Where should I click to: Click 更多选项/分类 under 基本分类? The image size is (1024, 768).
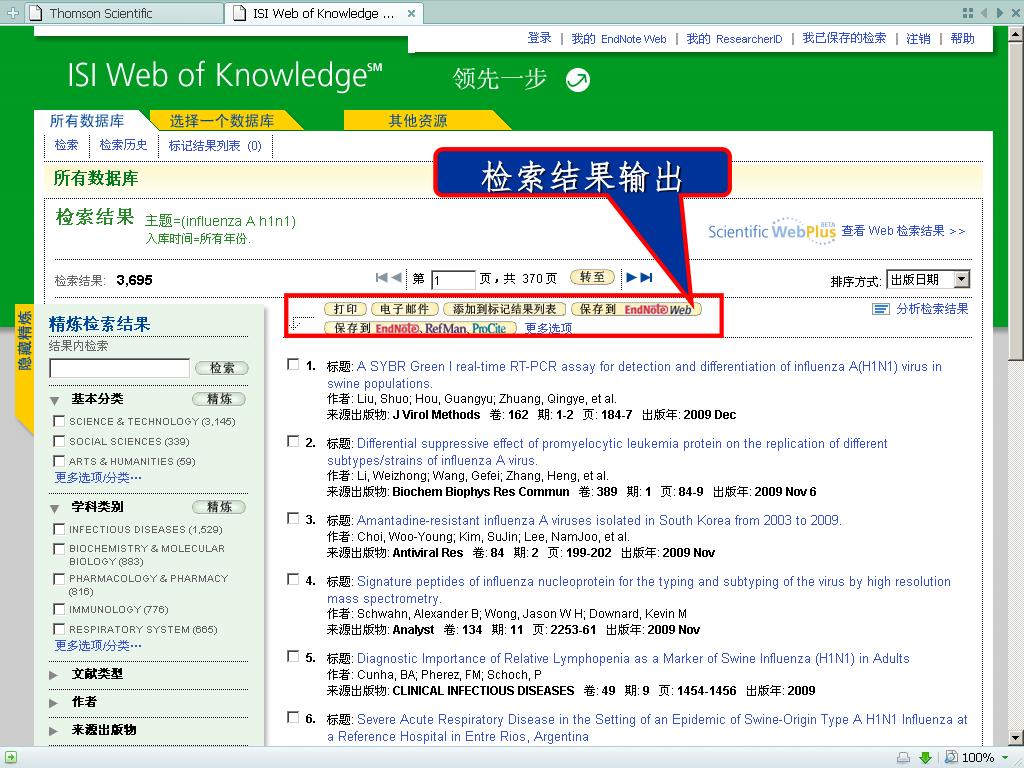coord(98,478)
